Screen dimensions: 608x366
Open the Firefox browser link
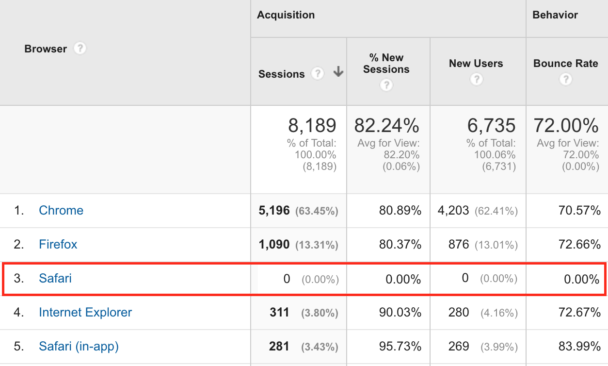coord(58,244)
